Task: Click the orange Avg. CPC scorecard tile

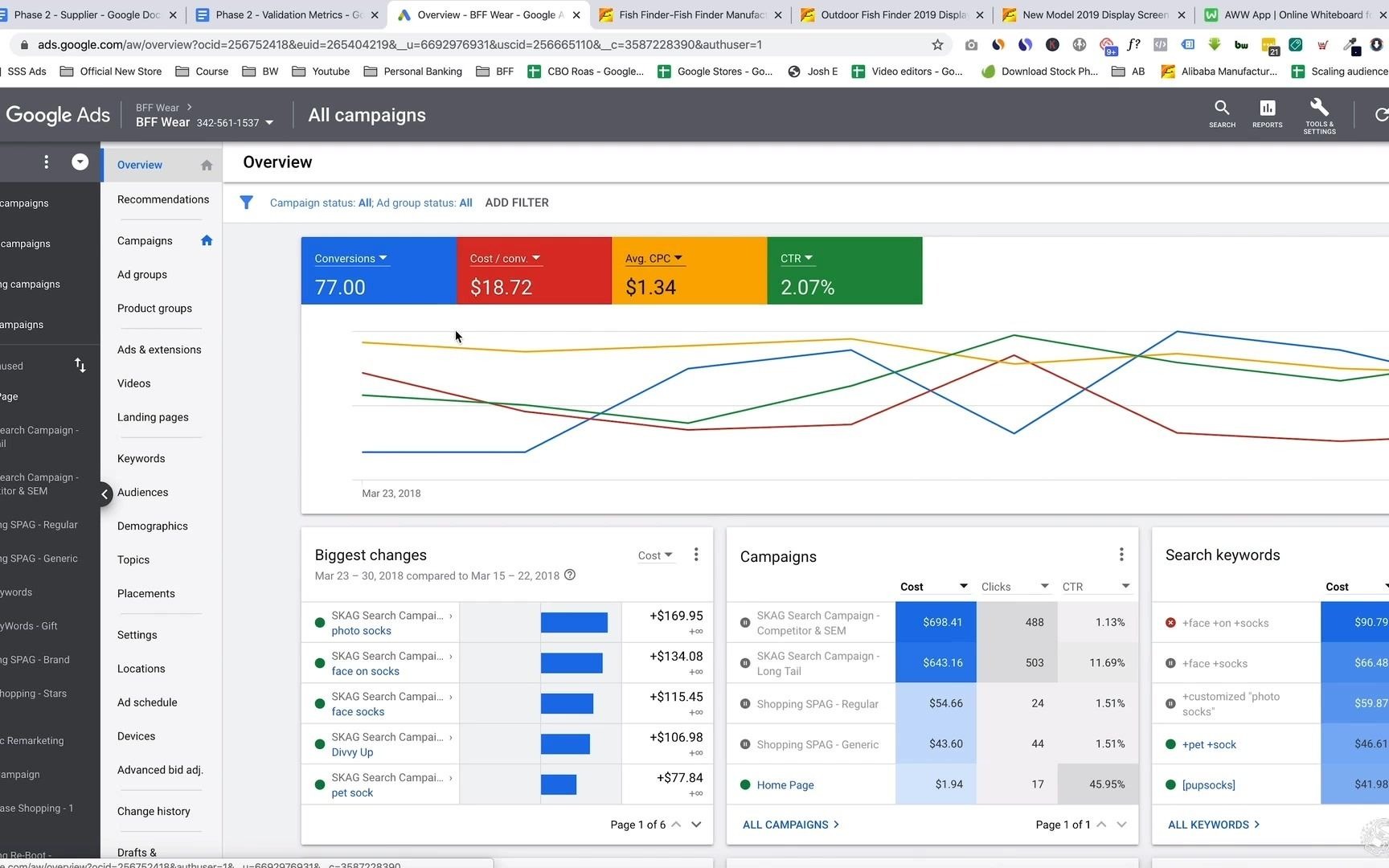Action: click(690, 271)
